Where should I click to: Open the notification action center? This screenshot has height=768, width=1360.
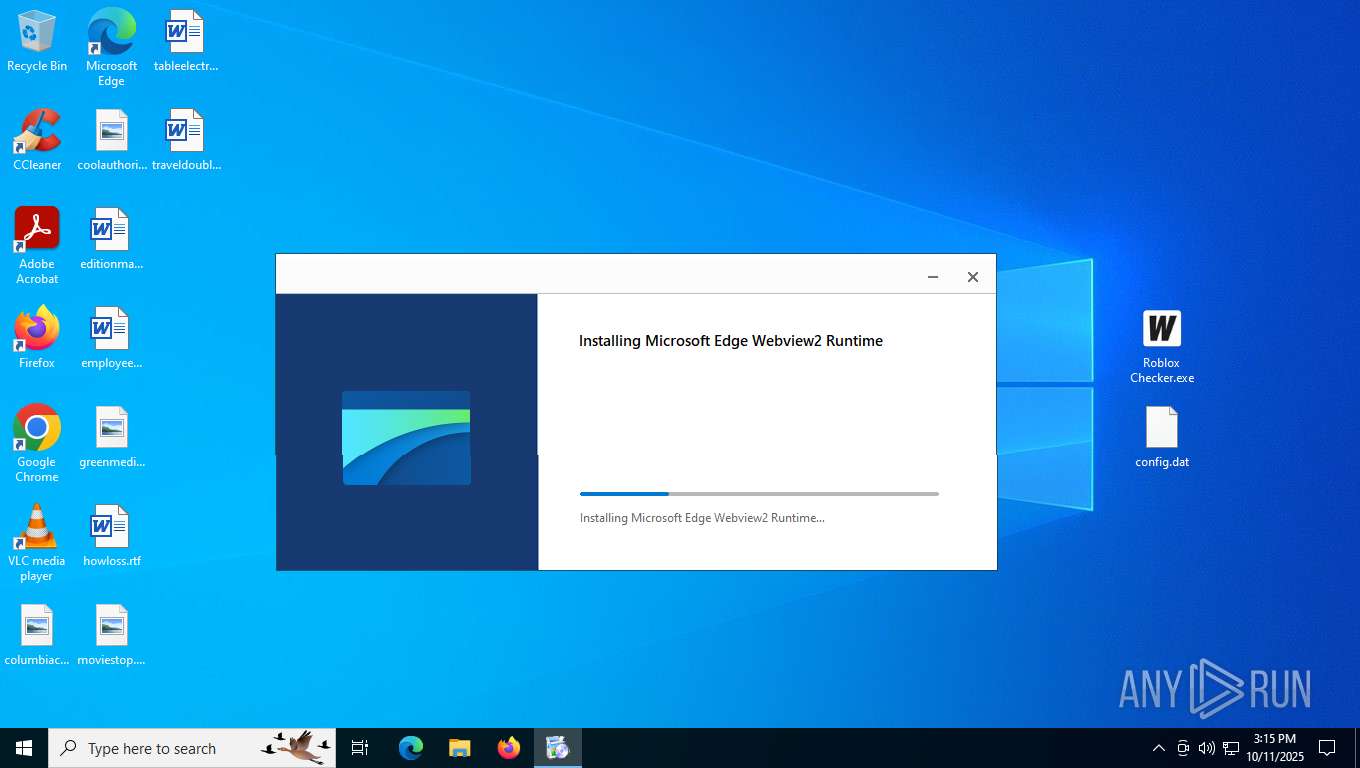coord(1327,748)
